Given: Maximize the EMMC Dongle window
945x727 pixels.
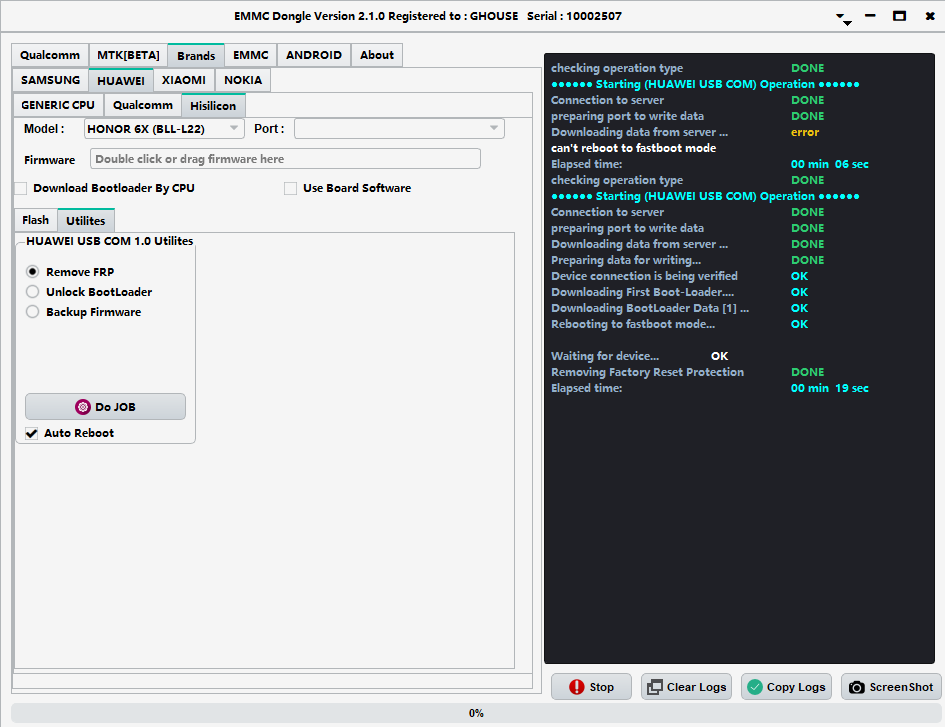Looking at the screenshot, I should pos(899,16).
